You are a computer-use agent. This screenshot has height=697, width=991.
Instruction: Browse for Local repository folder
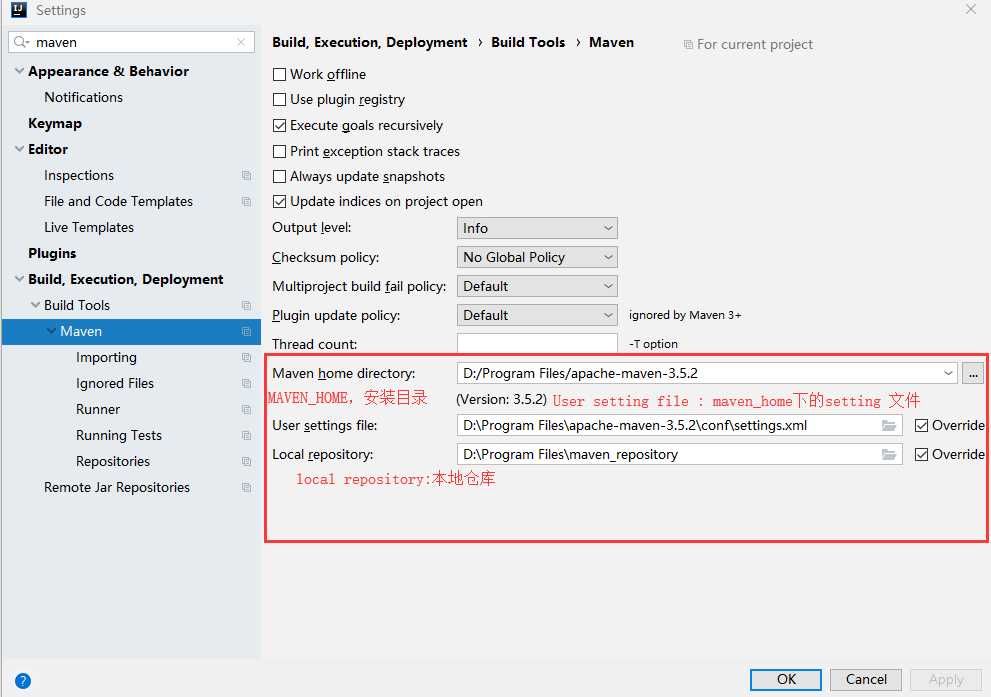point(888,455)
